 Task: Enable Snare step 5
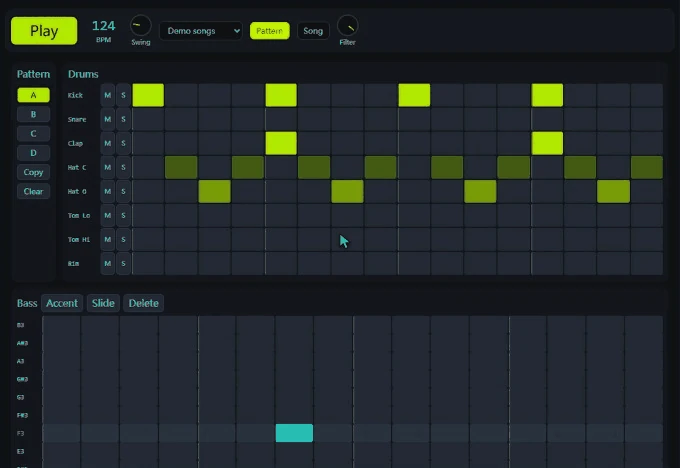coord(281,119)
